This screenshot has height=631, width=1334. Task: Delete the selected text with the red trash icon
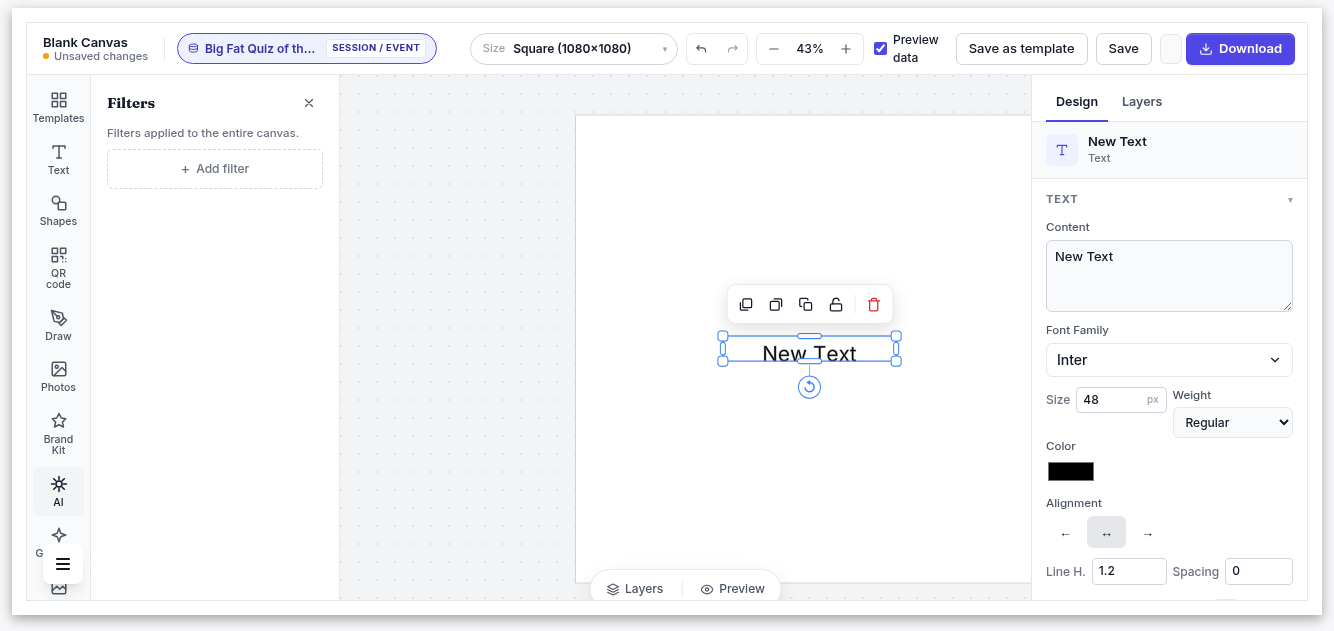874,305
